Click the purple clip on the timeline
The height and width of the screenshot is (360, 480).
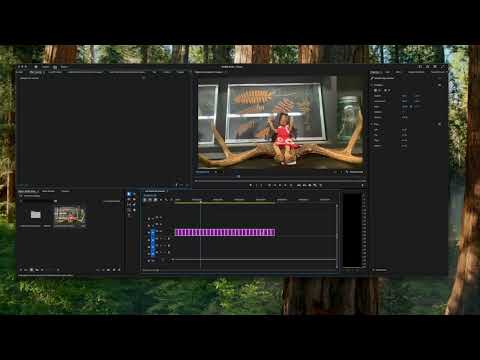pyautogui.click(x=225, y=232)
